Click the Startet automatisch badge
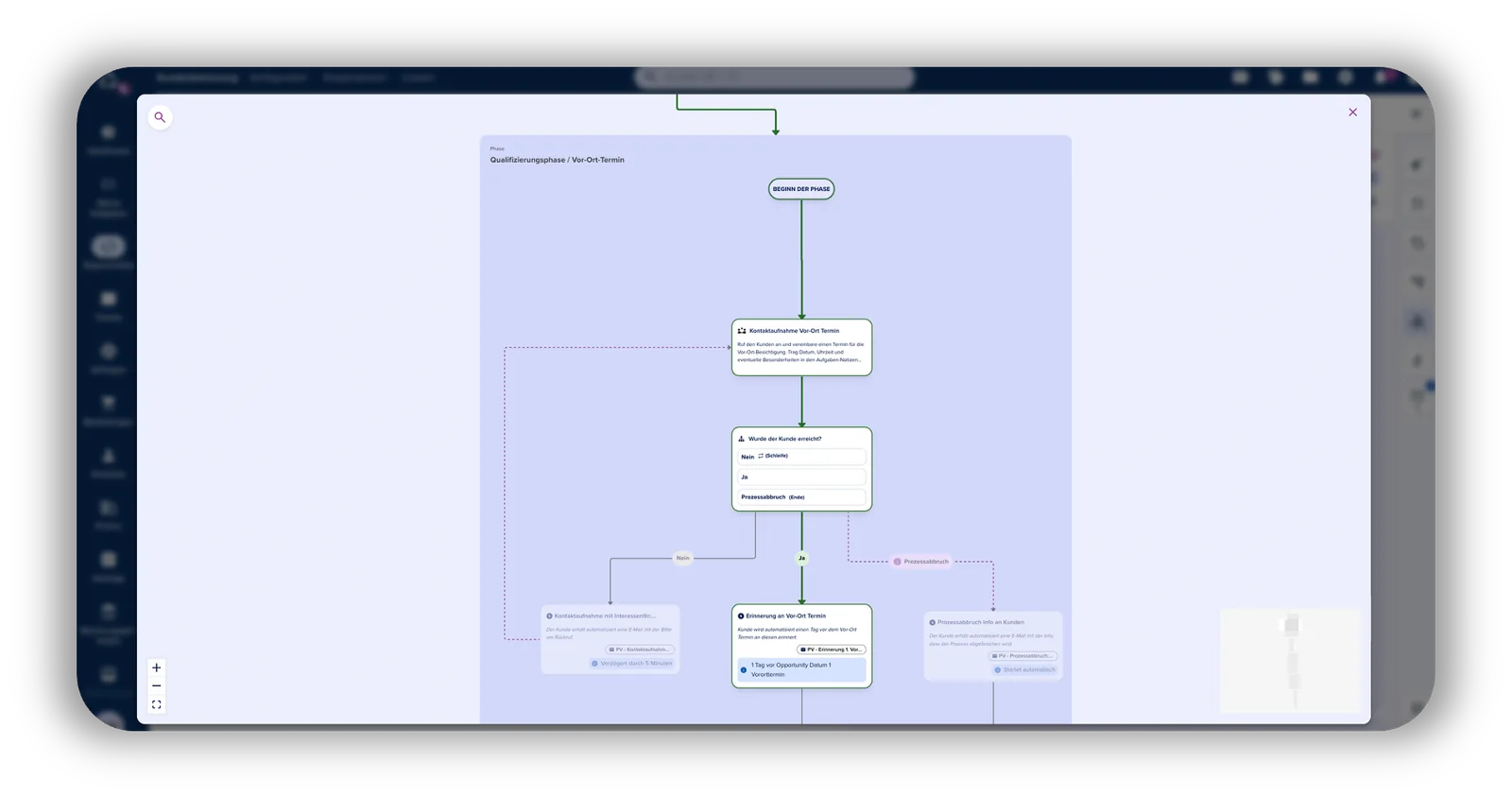 1024,670
